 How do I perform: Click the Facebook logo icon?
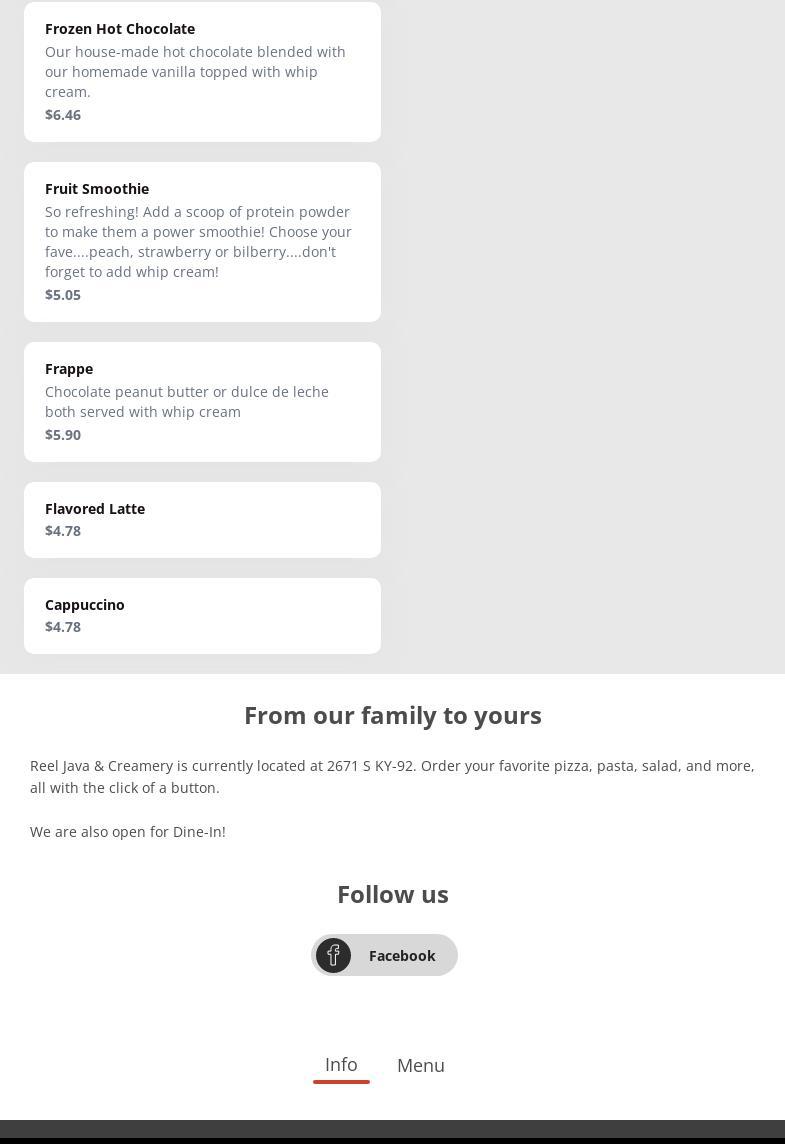[333, 955]
